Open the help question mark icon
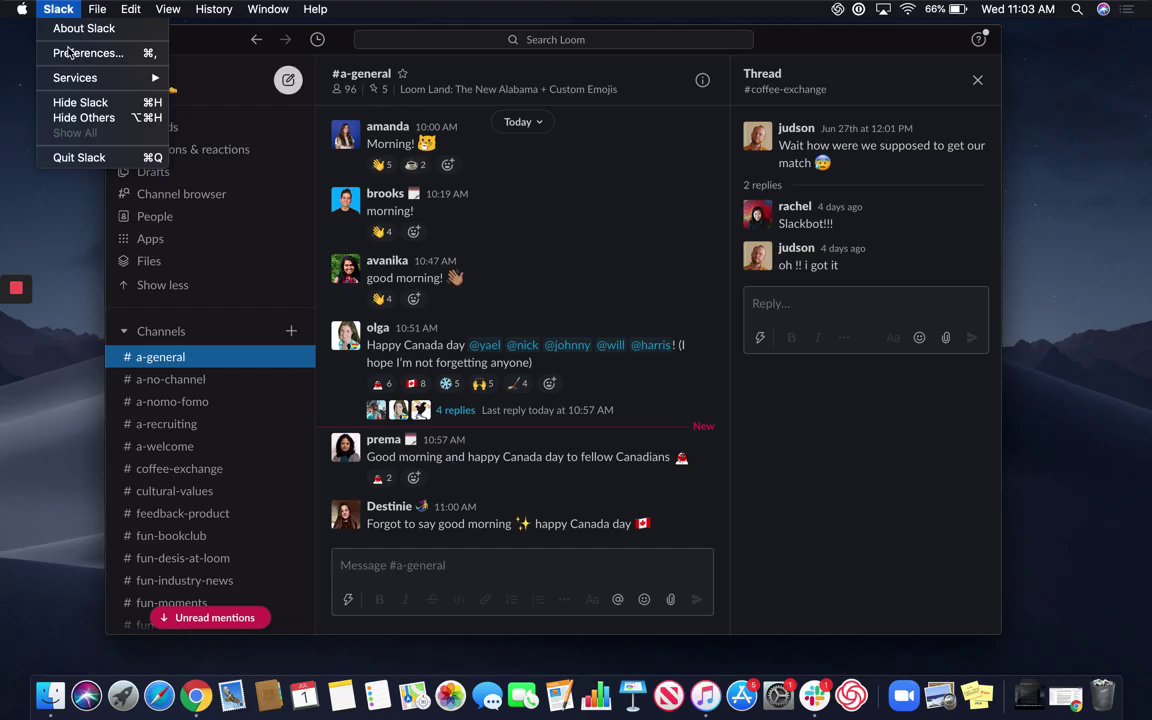Image resolution: width=1152 pixels, height=720 pixels. tap(979, 40)
